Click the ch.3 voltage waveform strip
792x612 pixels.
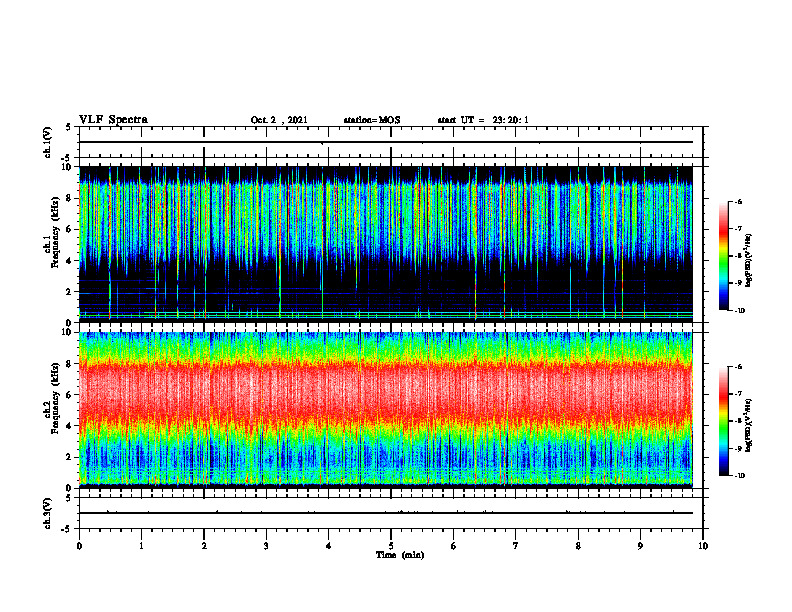(x=391, y=513)
